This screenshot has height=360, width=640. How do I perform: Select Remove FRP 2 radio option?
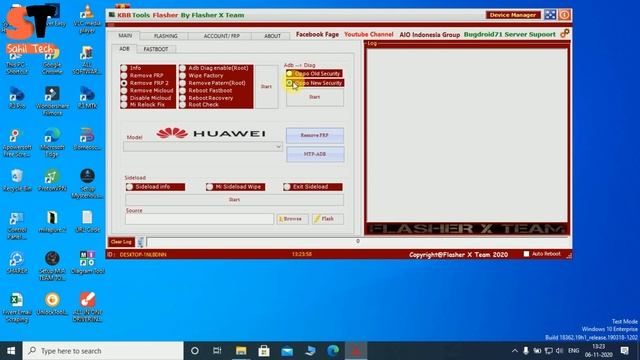[124, 83]
